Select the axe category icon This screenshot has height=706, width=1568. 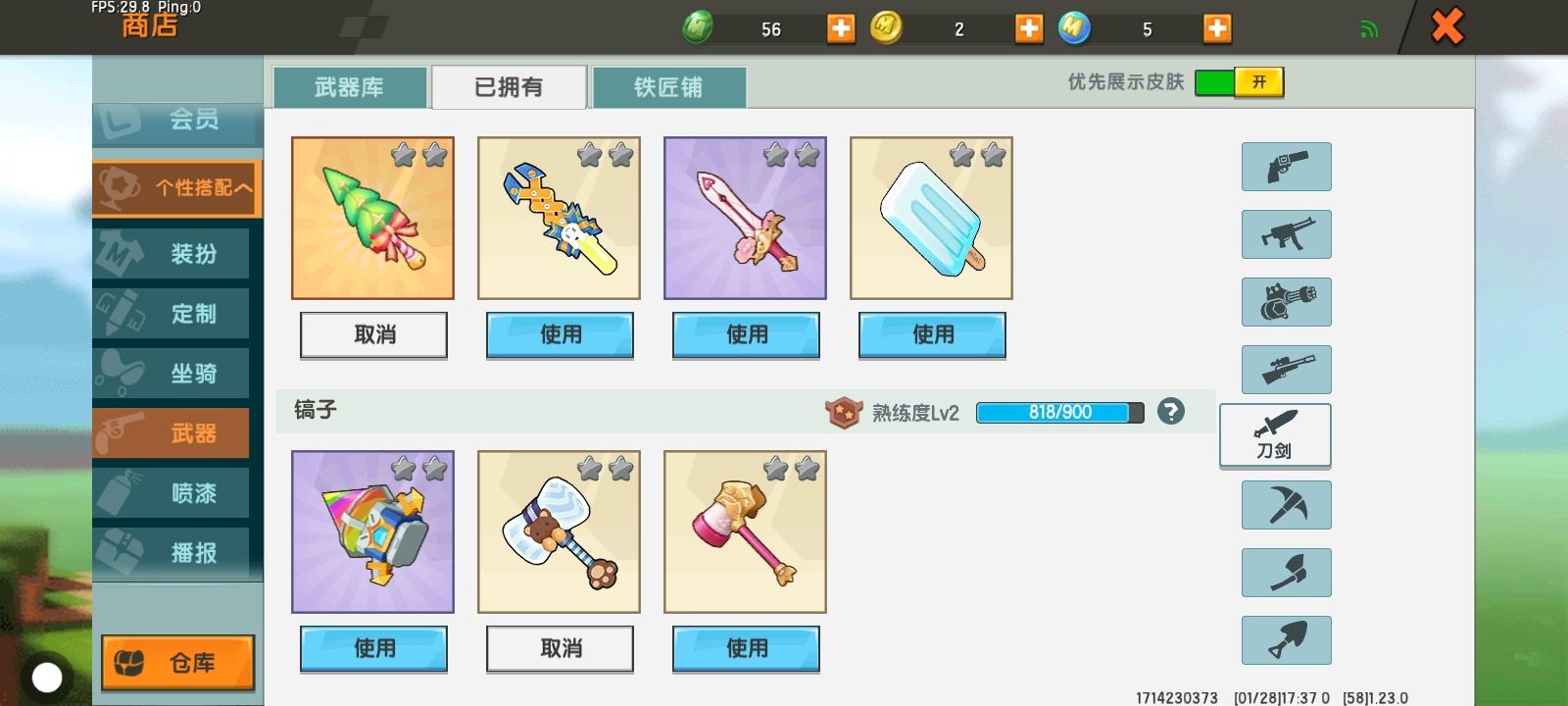tap(1286, 573)
